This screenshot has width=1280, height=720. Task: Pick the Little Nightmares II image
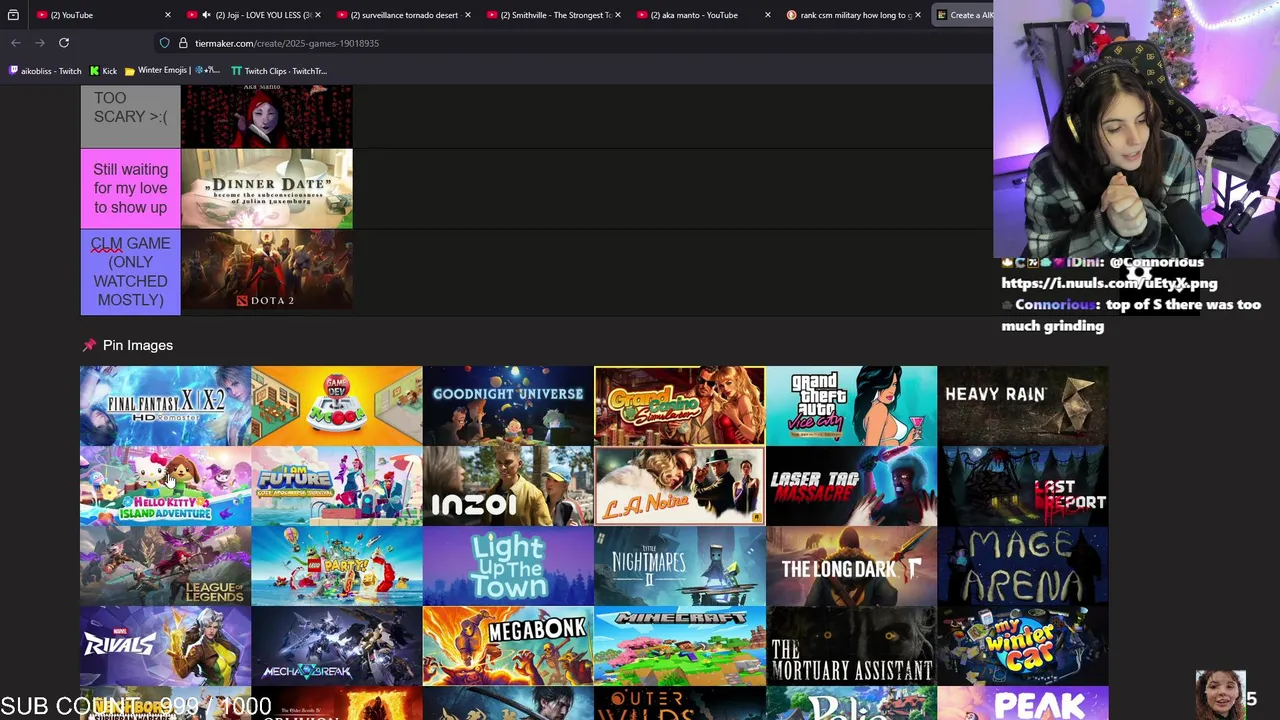(x=680, y=566)
